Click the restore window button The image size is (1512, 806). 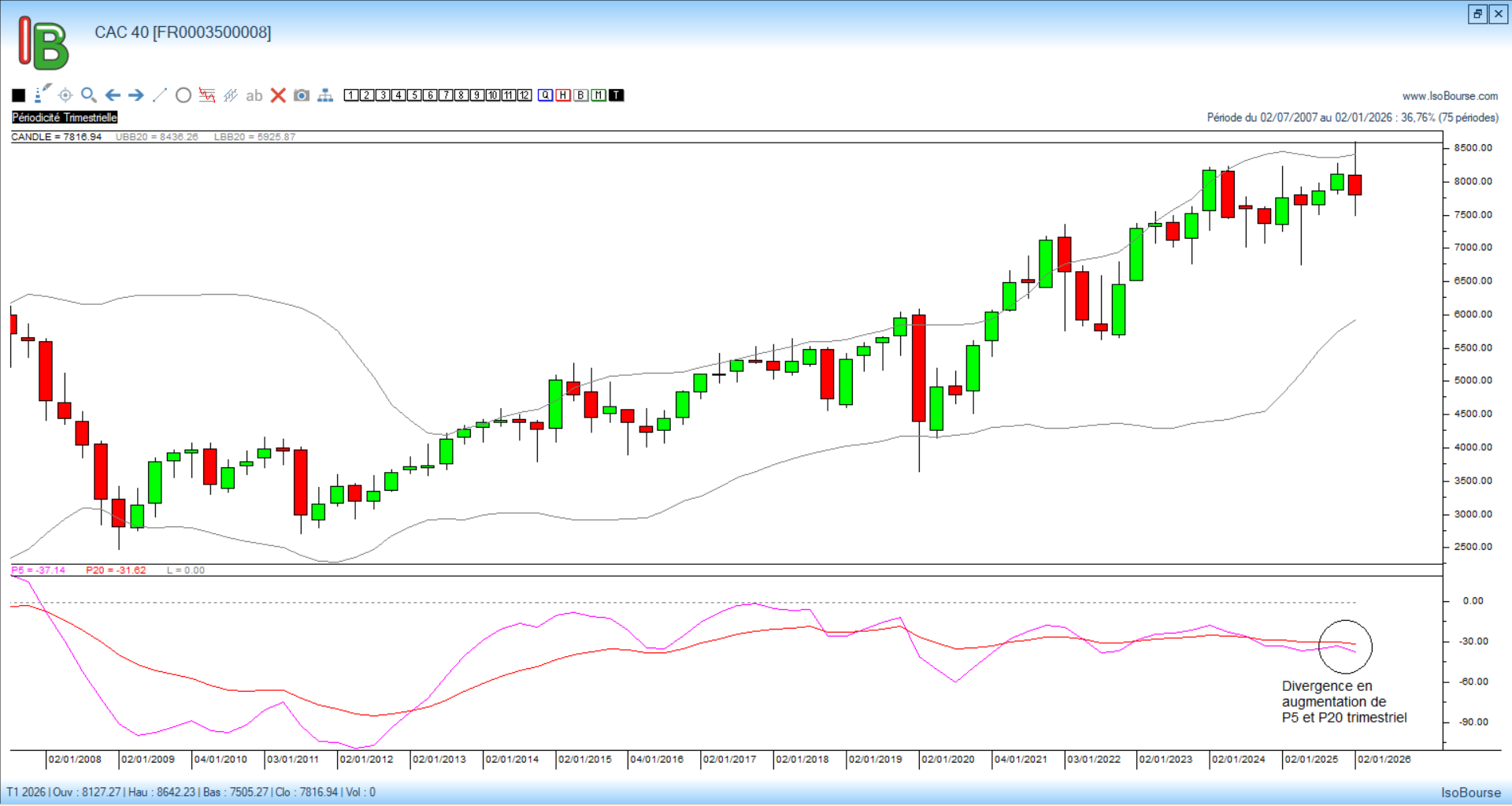pyautogui.click(x=1477, y=14)
